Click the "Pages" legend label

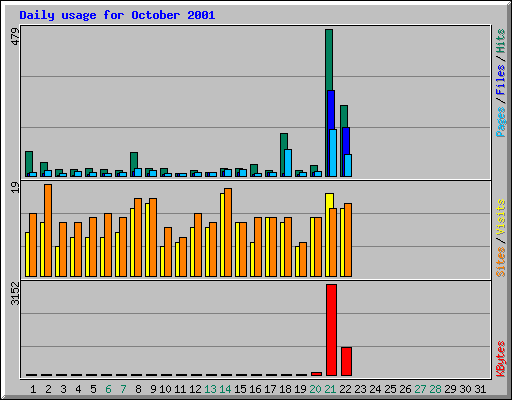tap(500, 122)
